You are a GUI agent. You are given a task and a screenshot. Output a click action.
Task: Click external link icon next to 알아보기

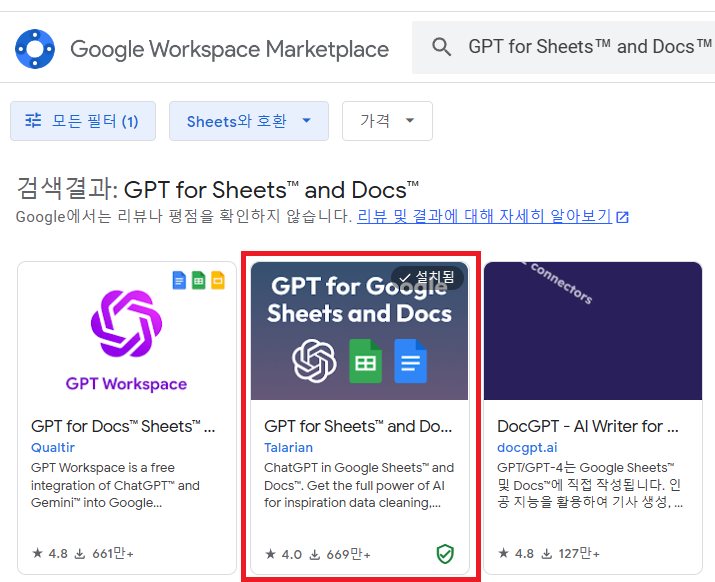622,217
